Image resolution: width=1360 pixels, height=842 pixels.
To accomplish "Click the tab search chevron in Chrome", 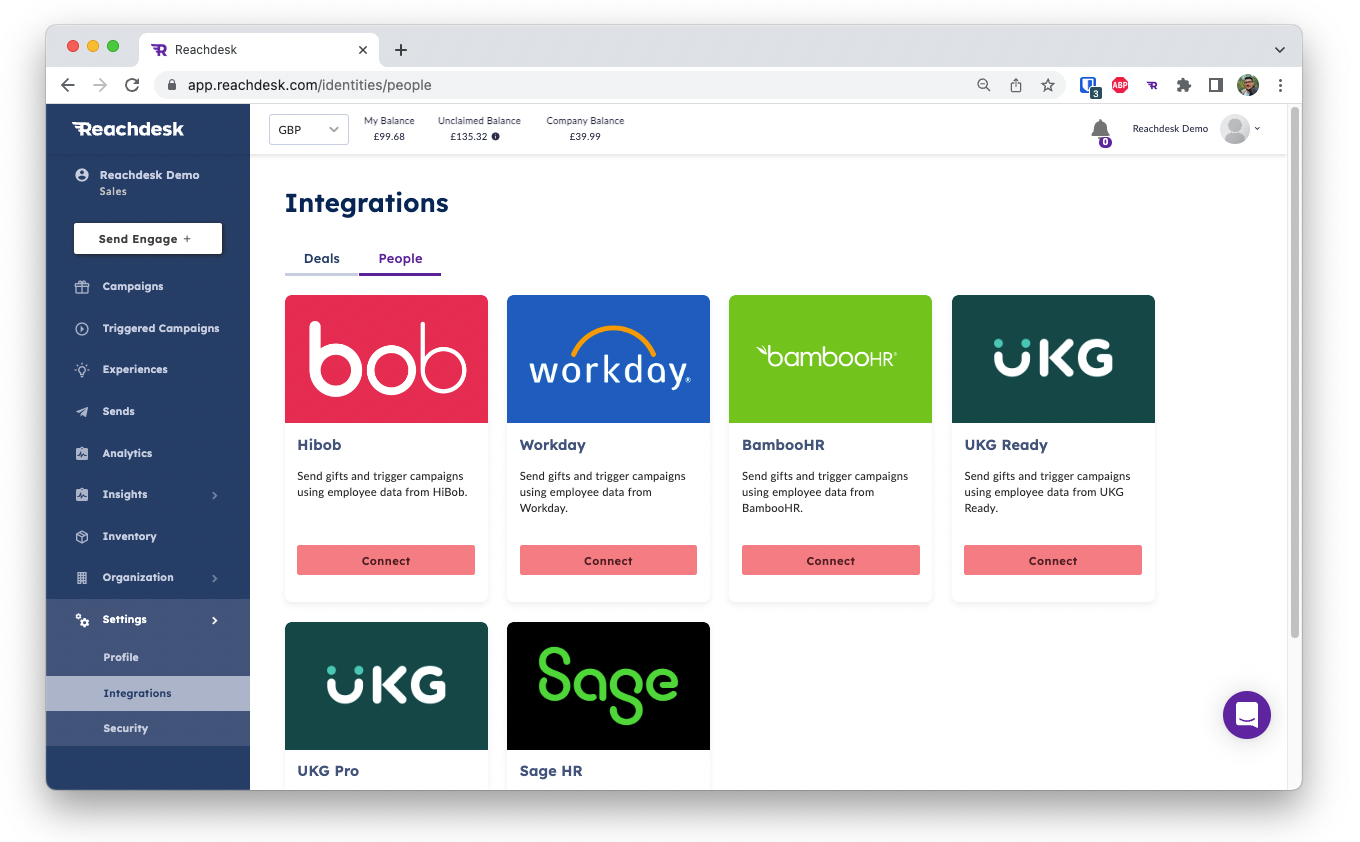I will tap(1280, 49).
